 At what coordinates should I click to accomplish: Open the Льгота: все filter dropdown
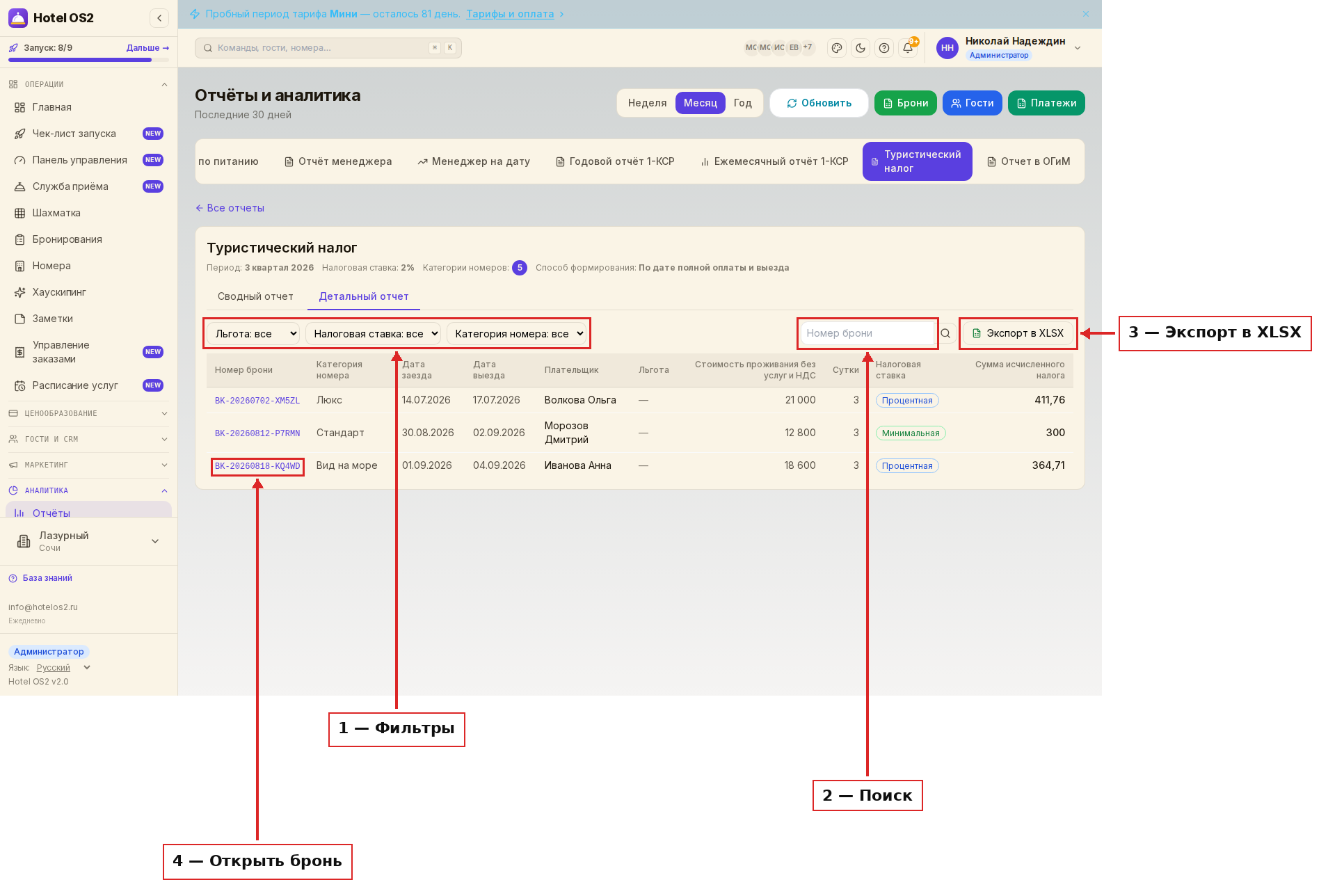pos(253,334)
